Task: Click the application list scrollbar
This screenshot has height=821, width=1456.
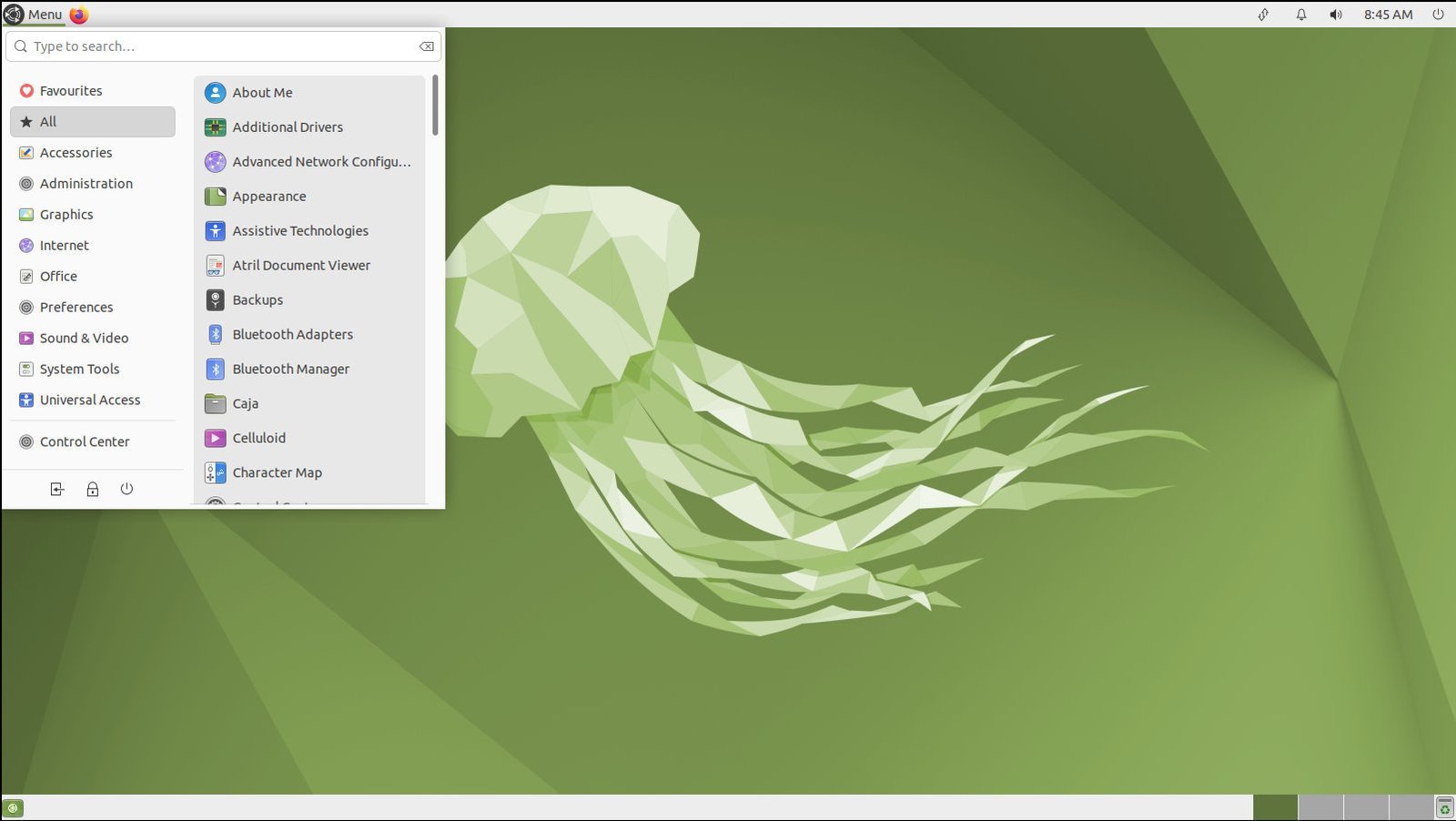Action: tap(435, 105)
